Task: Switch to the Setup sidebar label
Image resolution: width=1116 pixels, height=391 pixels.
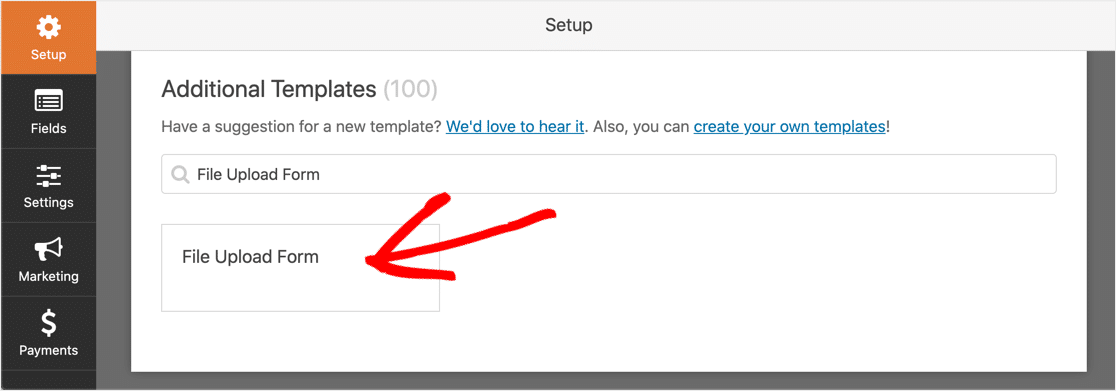Action: [x=48, y=55]
